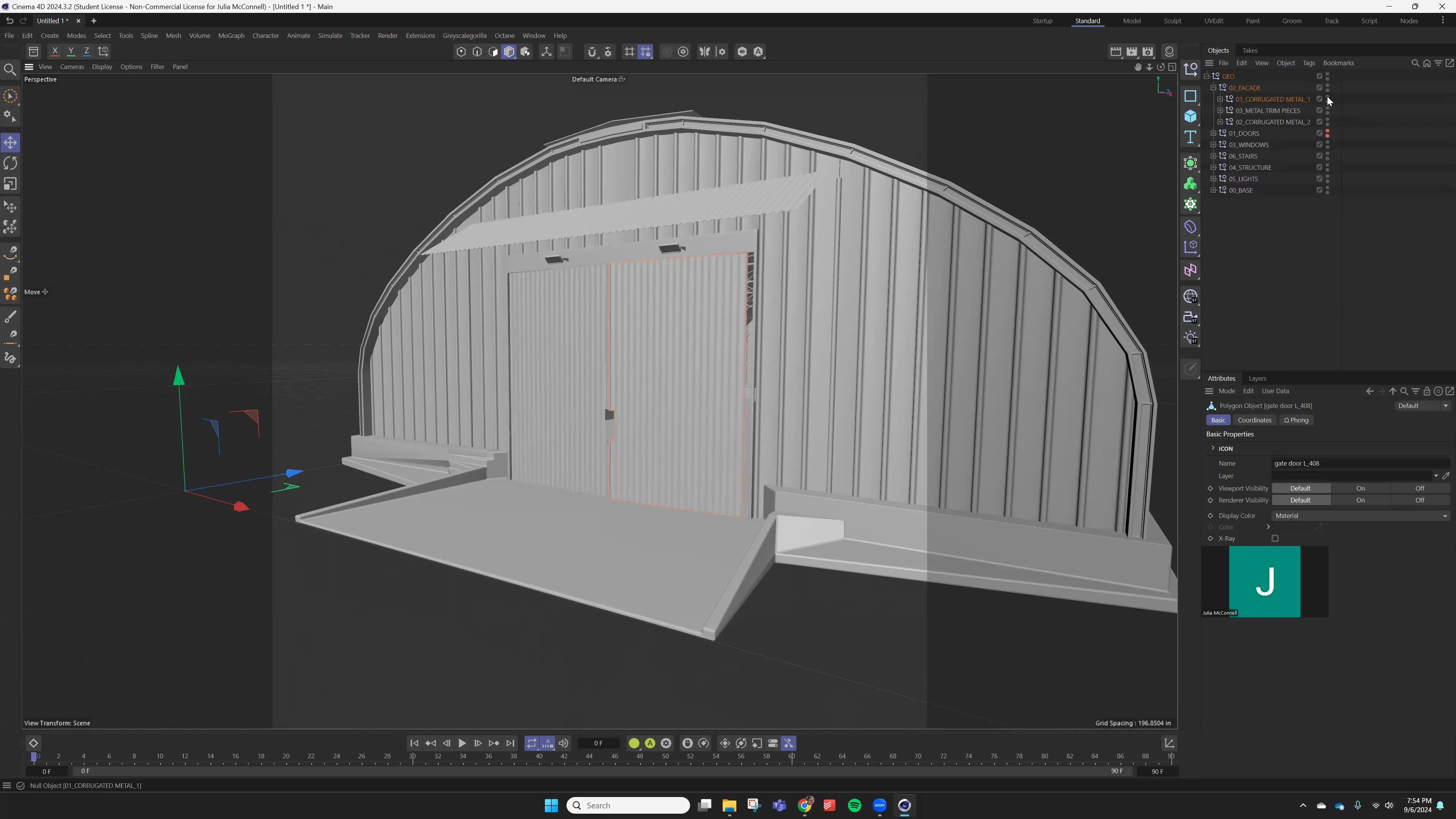Toggle viewport visibility dot for 01_DOORS
1456x819 pixels.
1328,132
